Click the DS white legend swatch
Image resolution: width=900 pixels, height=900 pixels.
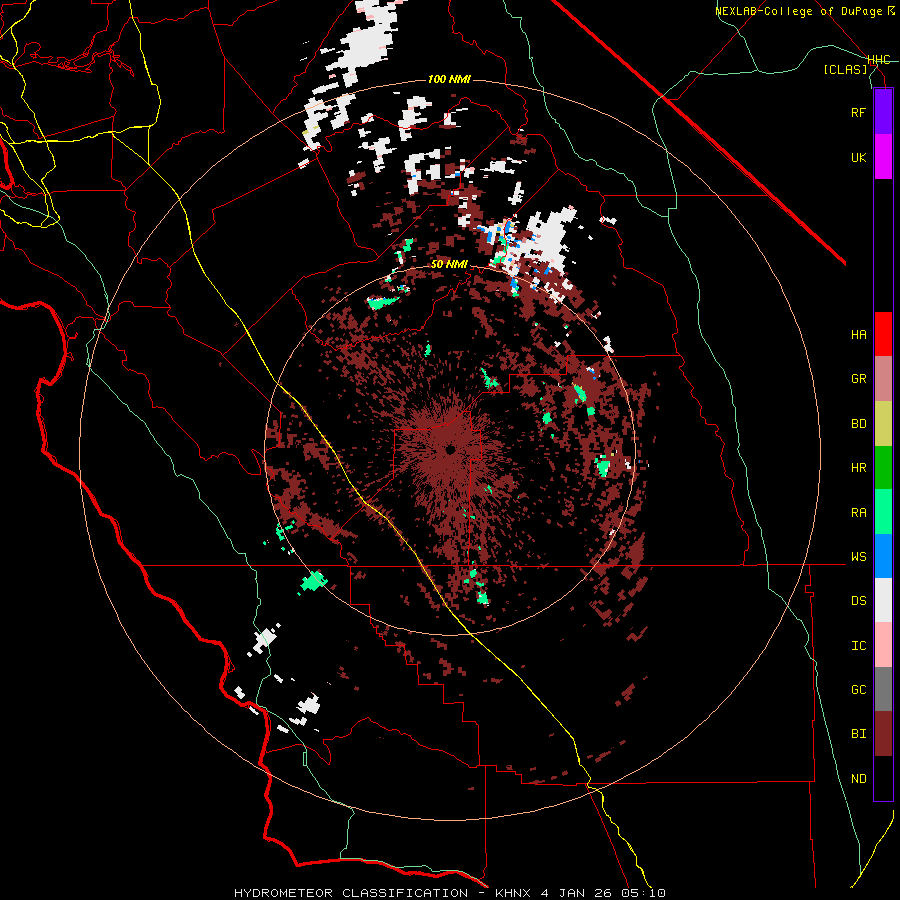click(883, 600)
